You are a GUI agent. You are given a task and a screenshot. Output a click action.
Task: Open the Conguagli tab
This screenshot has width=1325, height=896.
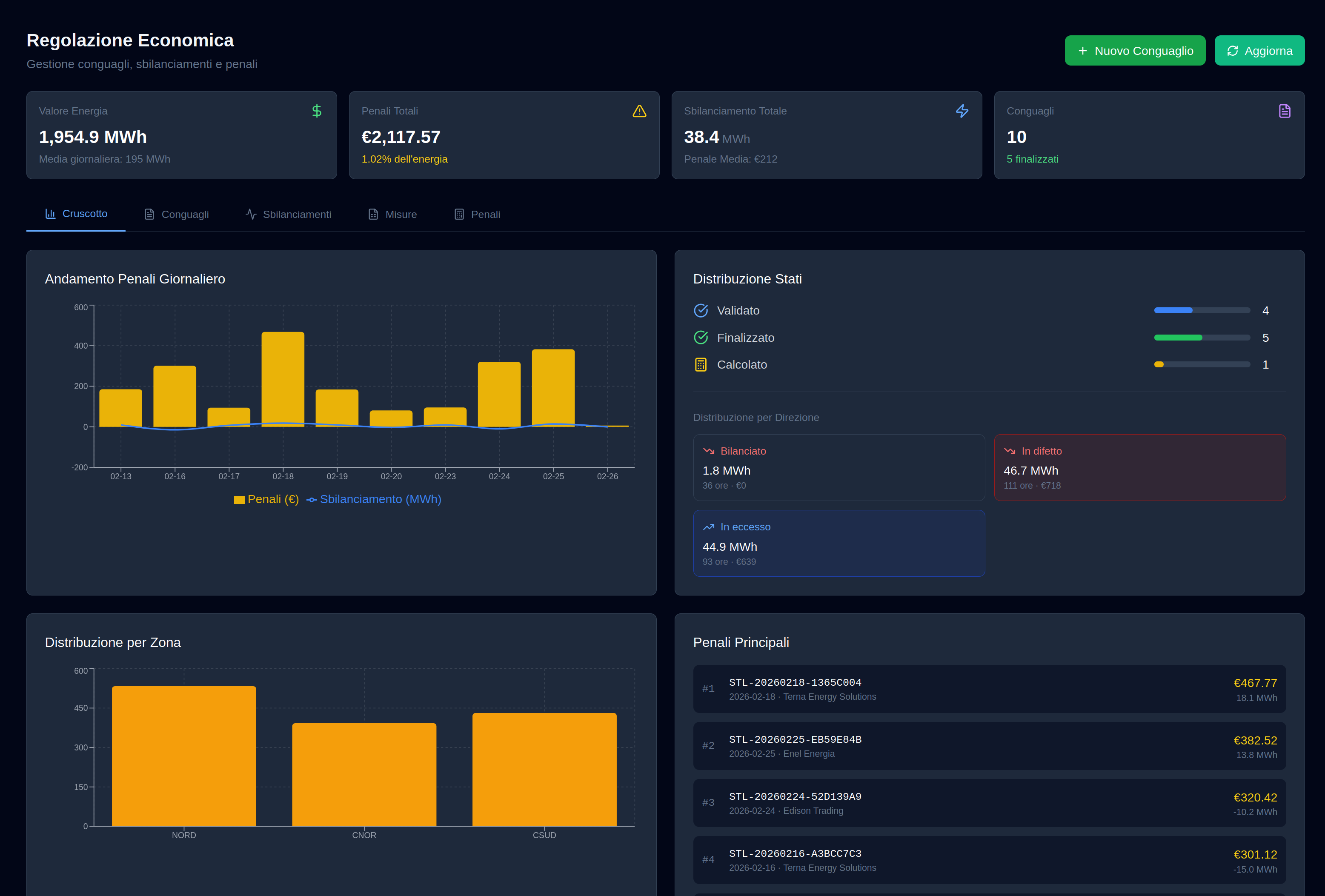click(x=177, y=215)
